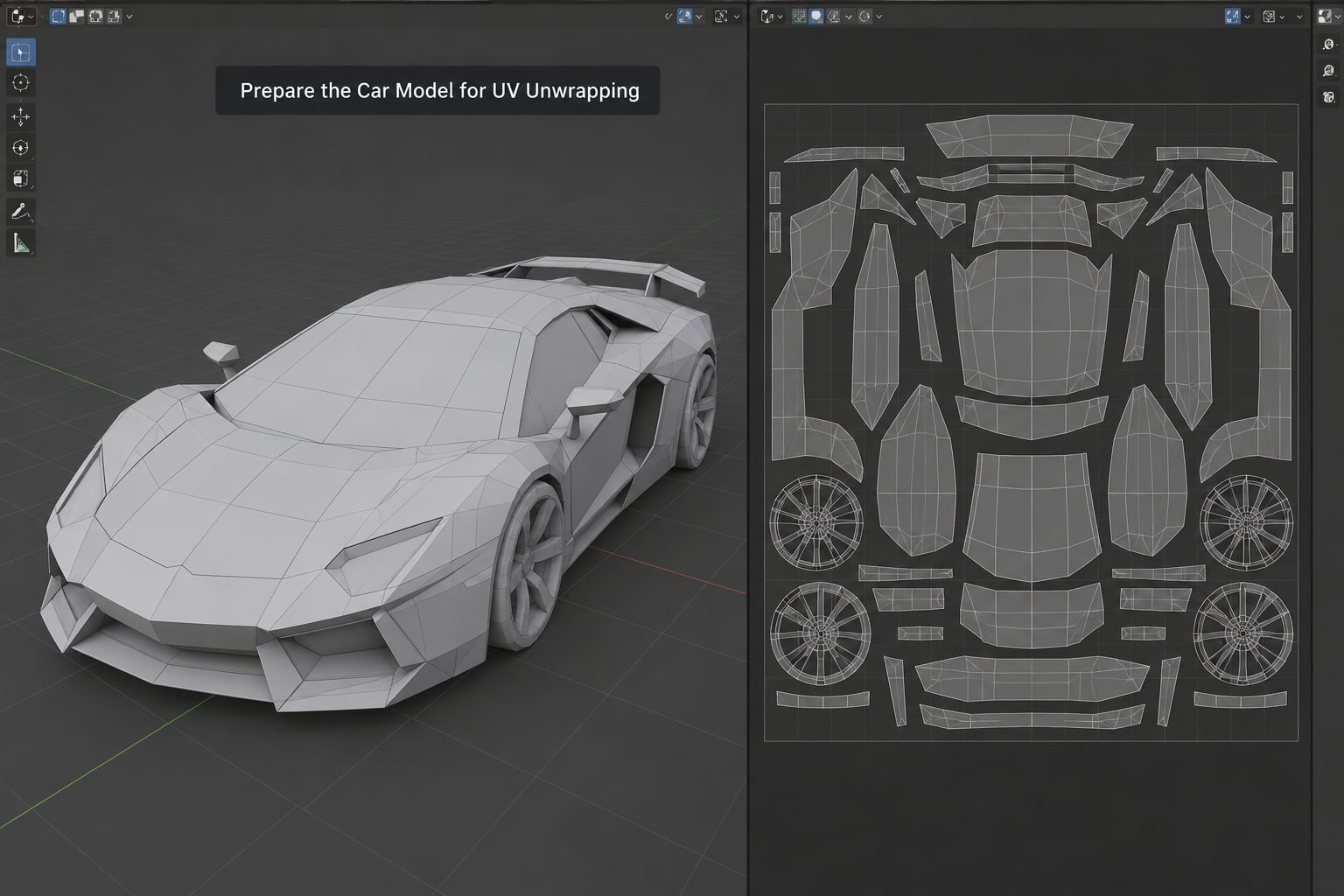
Task: Expand dropdown next to UV pivot icon
Action: (x=879, y=16)
